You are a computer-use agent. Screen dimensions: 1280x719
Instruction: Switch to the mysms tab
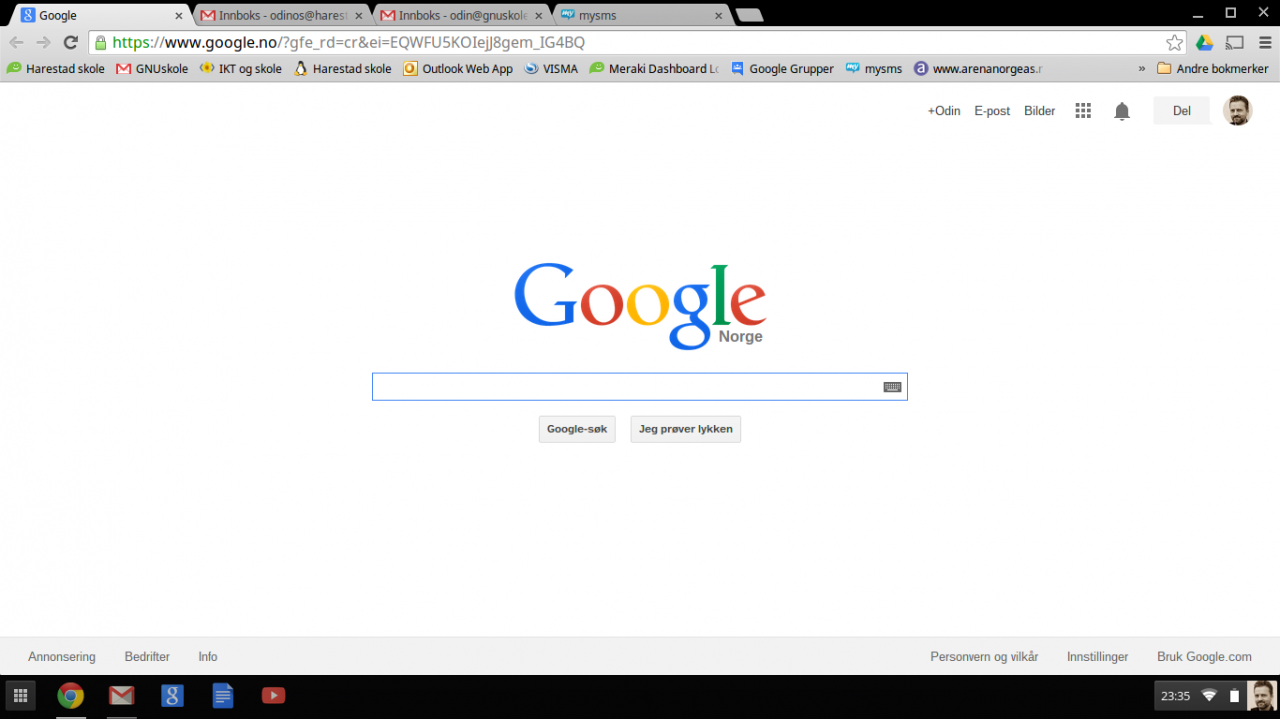[x=641, y=15]
